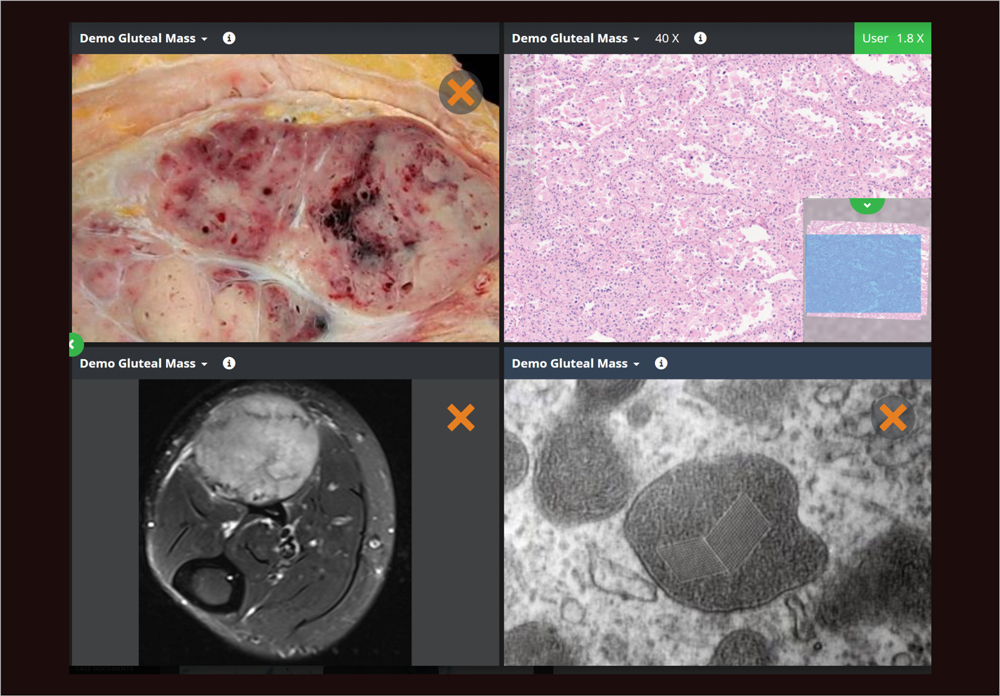Open info for the gross specimen panel

click(229, 38)
